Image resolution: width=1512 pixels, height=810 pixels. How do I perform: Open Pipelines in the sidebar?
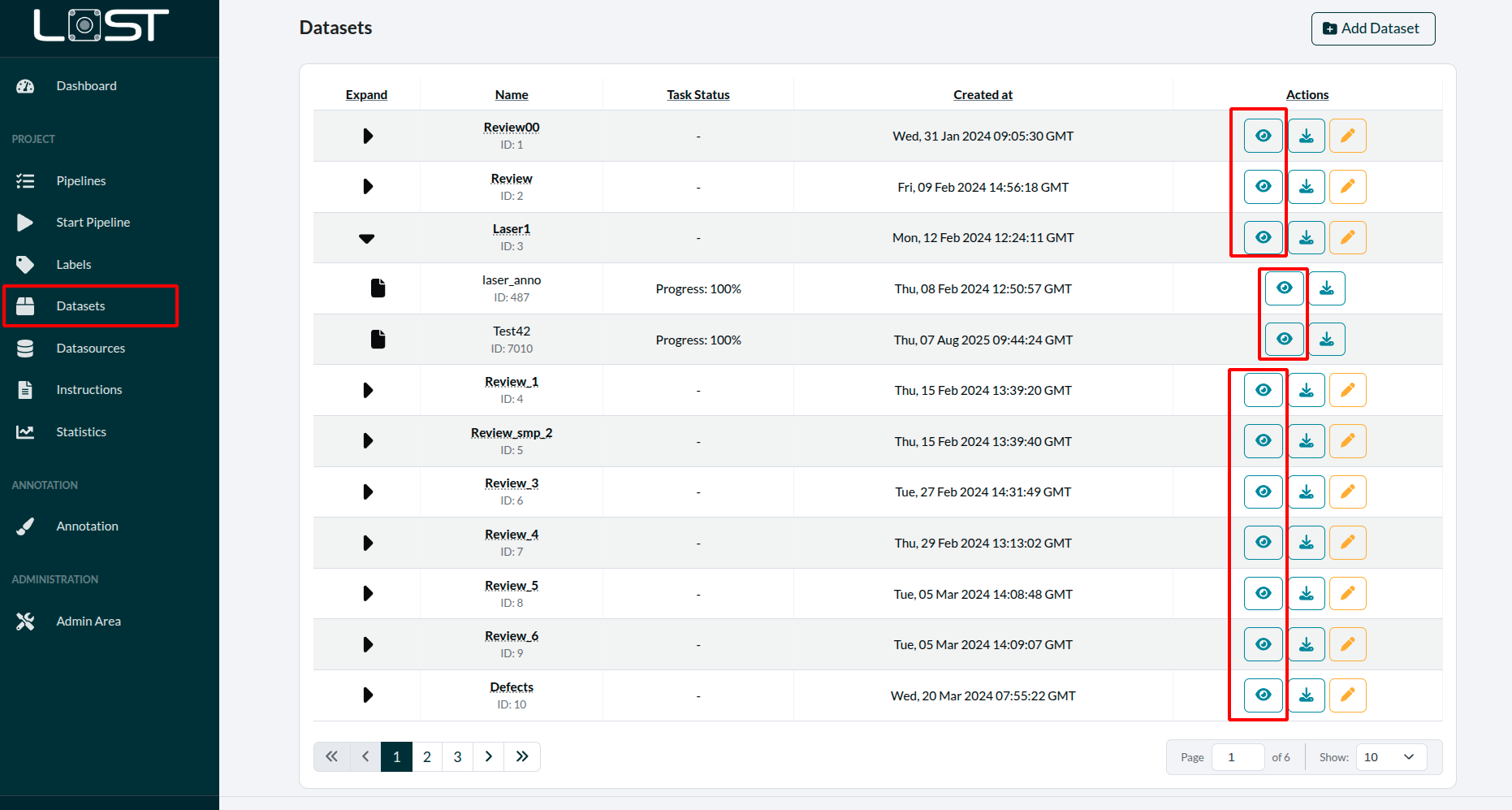(x=80, y=181)
